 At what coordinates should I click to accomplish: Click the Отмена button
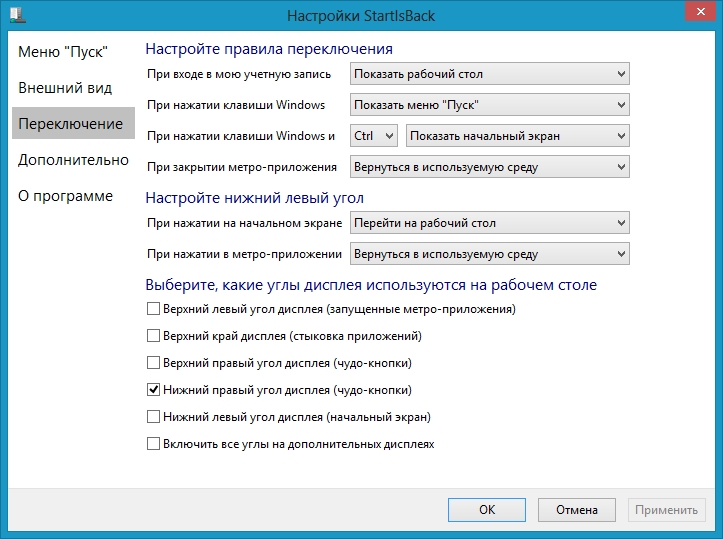coord(576,509)
